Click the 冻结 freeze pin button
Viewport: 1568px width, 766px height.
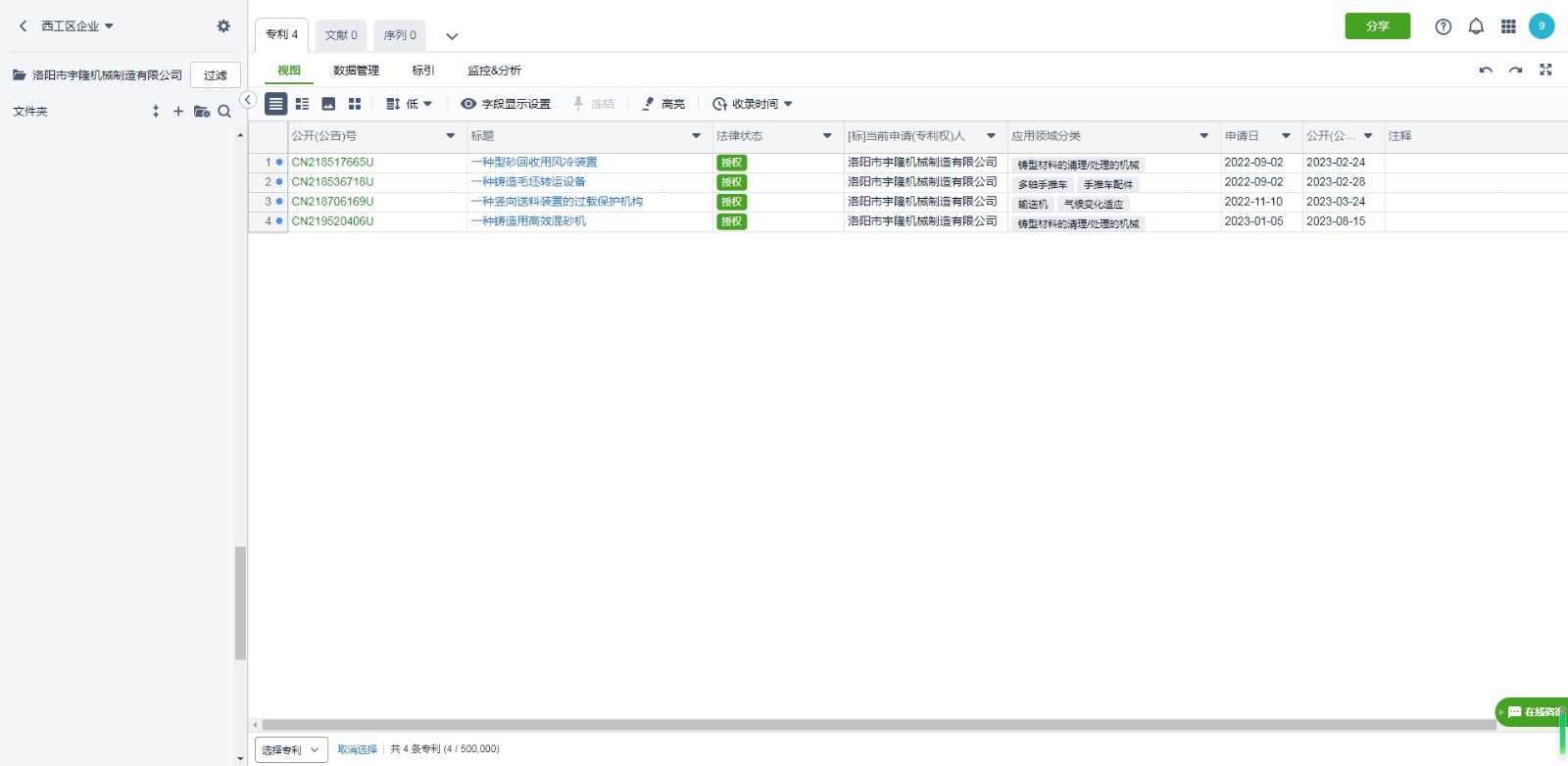pos(594,104)
